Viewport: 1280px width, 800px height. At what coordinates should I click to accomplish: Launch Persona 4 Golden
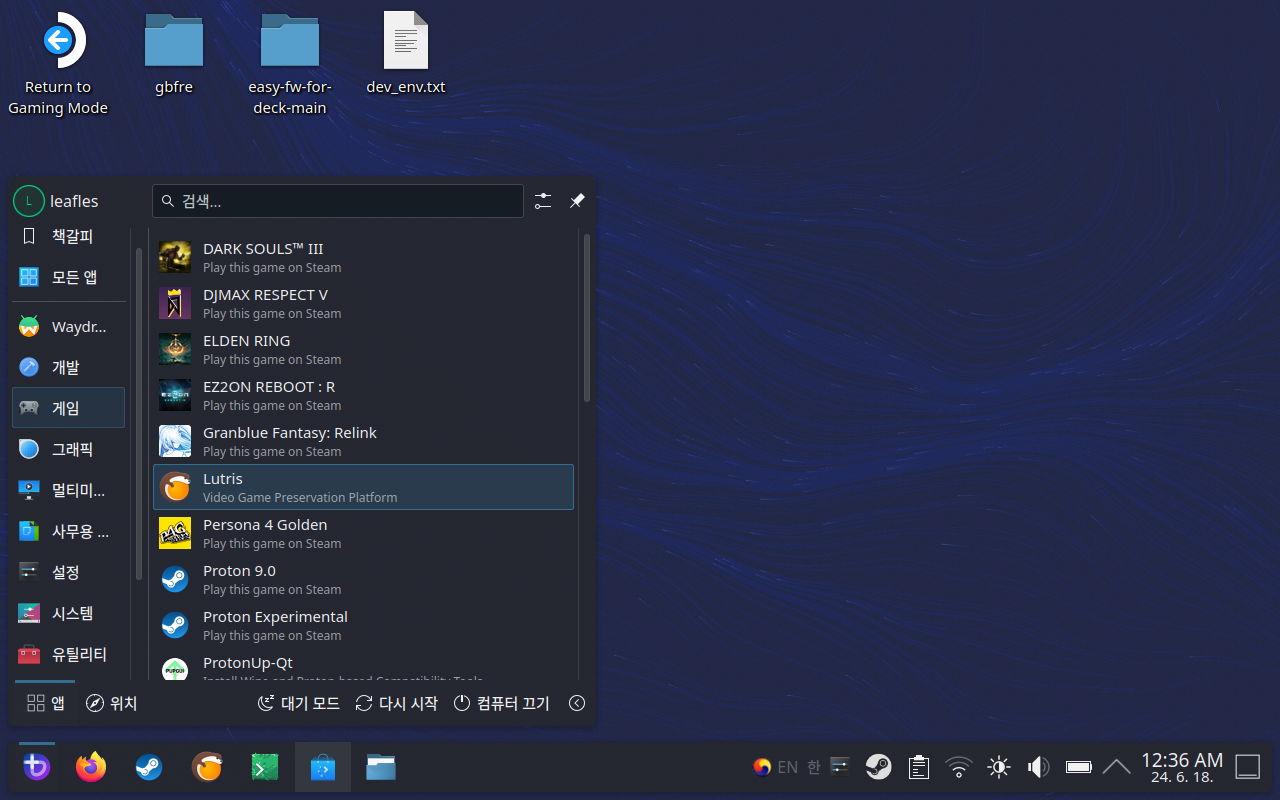[363, 533]
